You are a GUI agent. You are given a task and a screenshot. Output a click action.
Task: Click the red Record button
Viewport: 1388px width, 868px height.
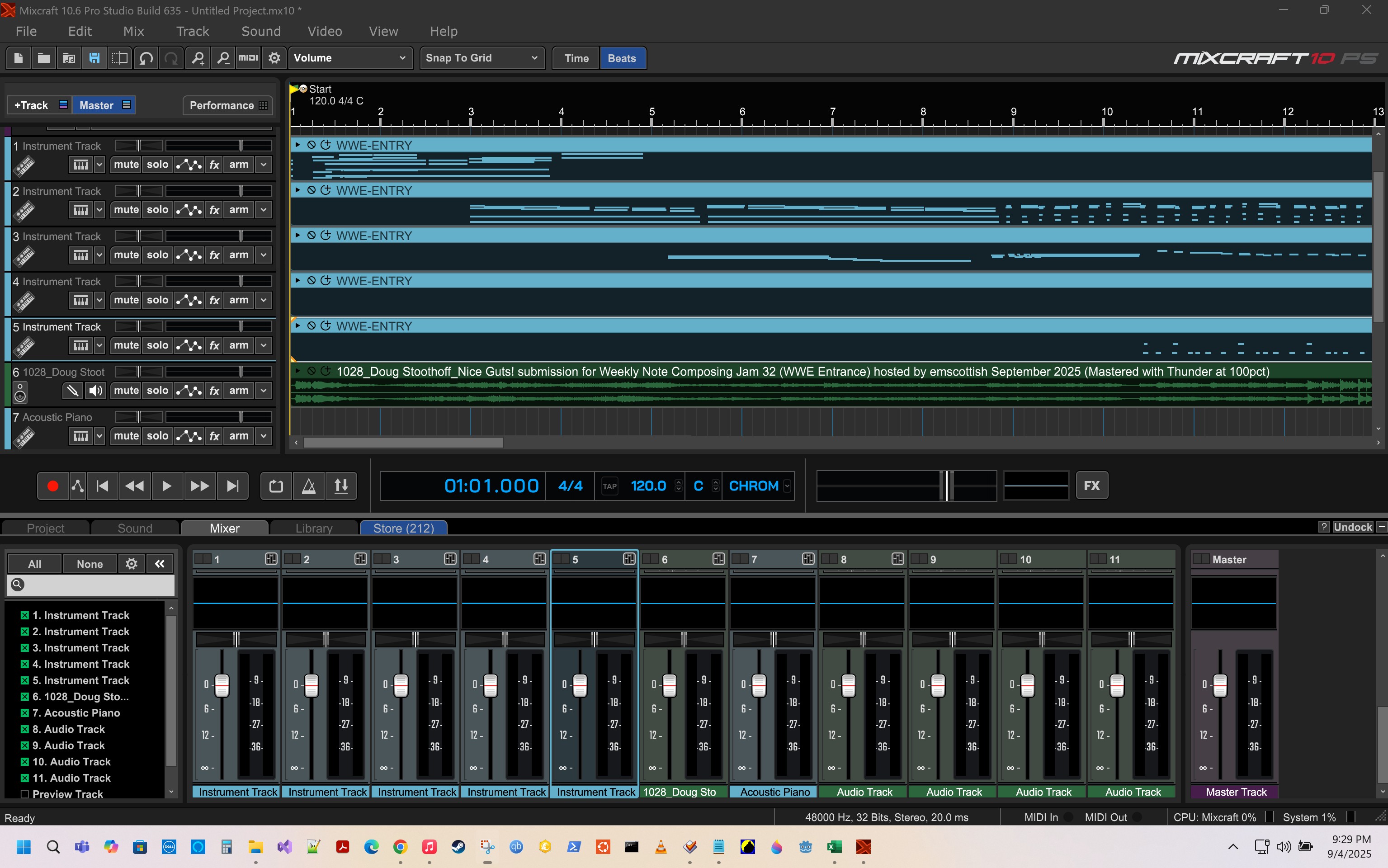tap(52, 486)
